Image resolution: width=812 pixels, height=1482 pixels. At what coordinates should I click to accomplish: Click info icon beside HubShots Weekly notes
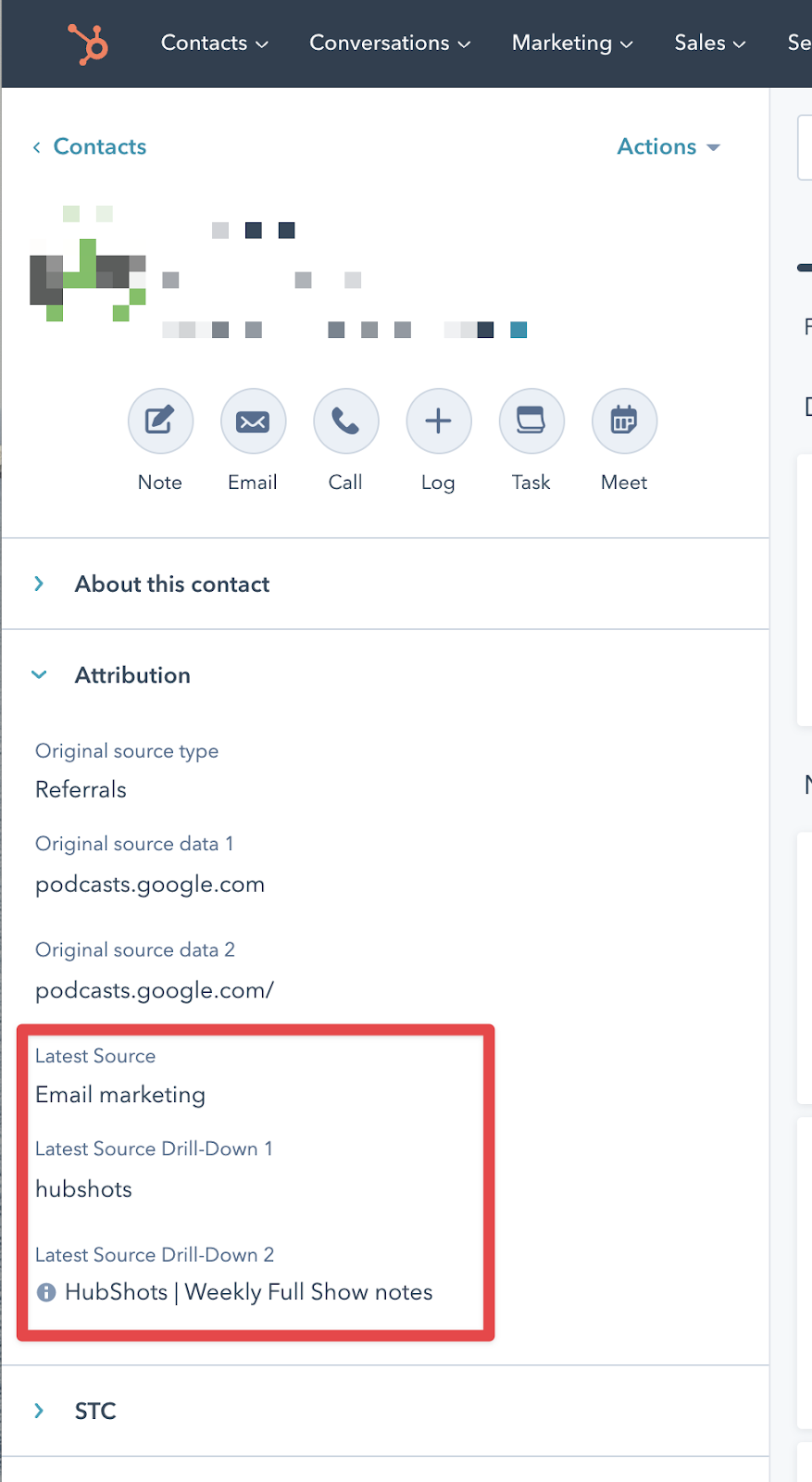[46, 1292]
